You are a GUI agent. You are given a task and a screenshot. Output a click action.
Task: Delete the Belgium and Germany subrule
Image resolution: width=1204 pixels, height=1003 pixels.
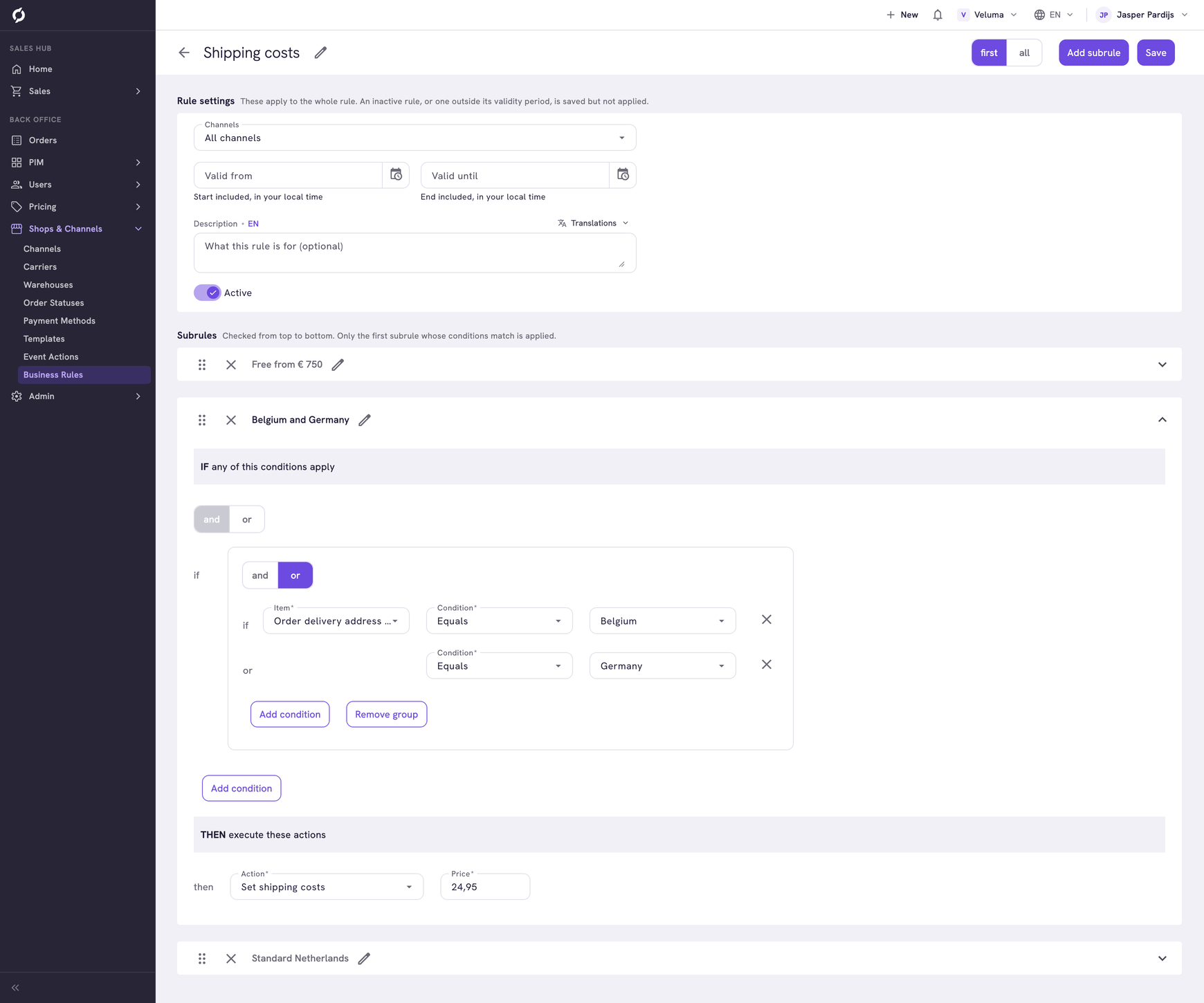tap(231, 420)
